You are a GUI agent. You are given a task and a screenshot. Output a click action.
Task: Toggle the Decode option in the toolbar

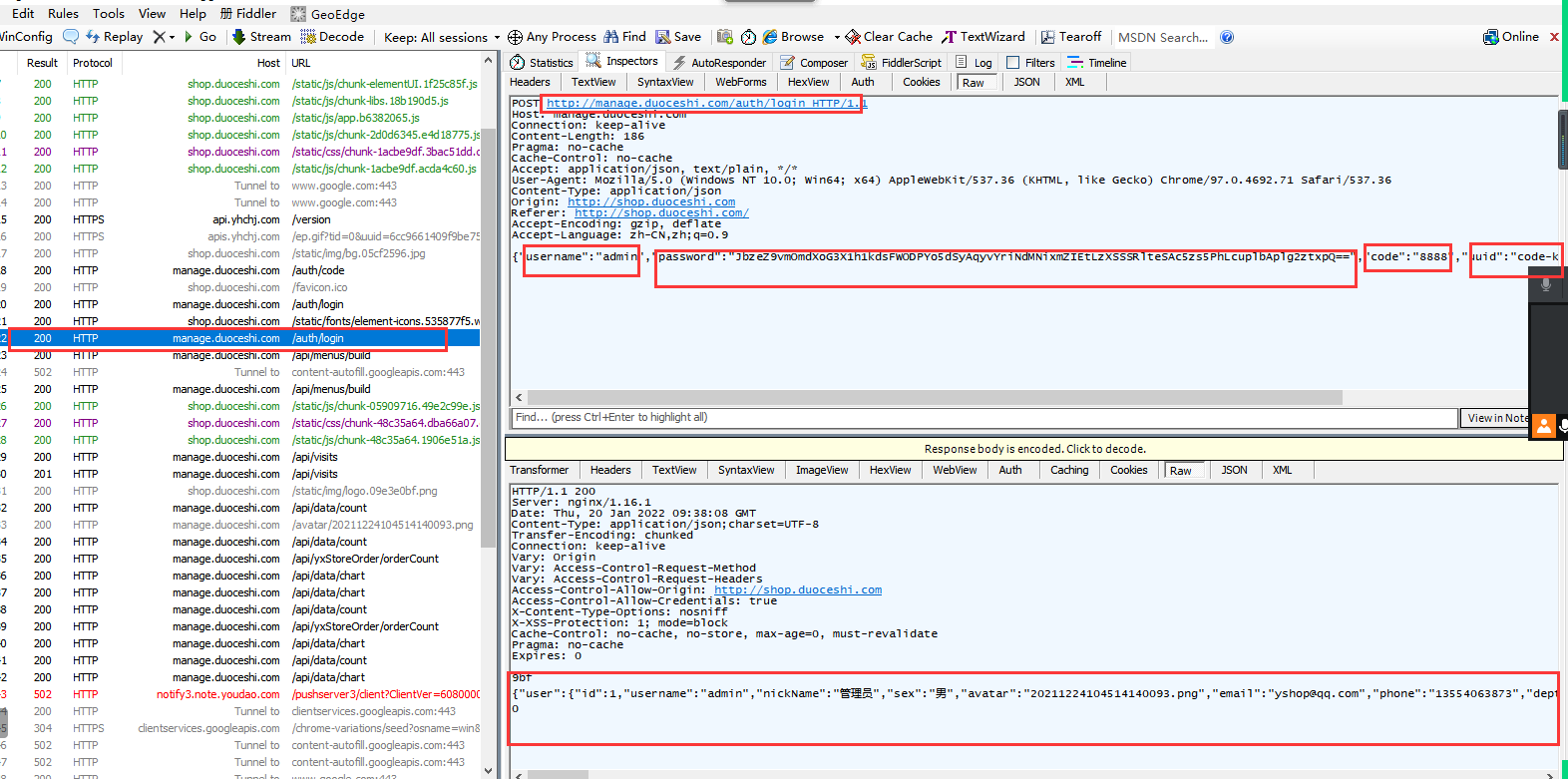click(x=333, y=37)
